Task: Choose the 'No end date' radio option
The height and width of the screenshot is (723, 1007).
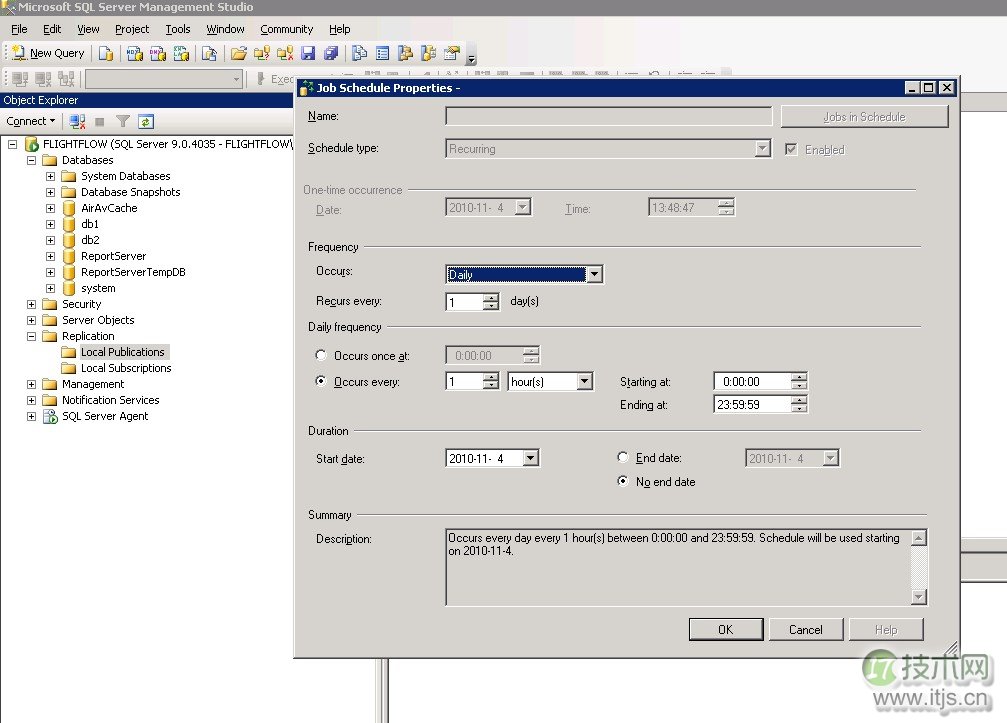Action: [622, 480]
